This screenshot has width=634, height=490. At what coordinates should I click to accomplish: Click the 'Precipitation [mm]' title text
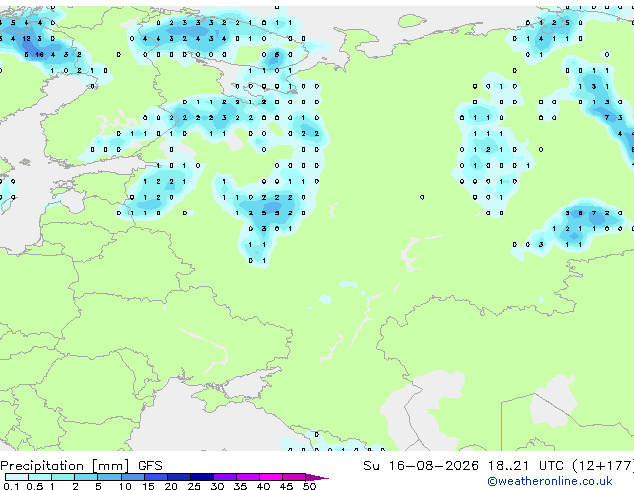(x=65, y=466)
